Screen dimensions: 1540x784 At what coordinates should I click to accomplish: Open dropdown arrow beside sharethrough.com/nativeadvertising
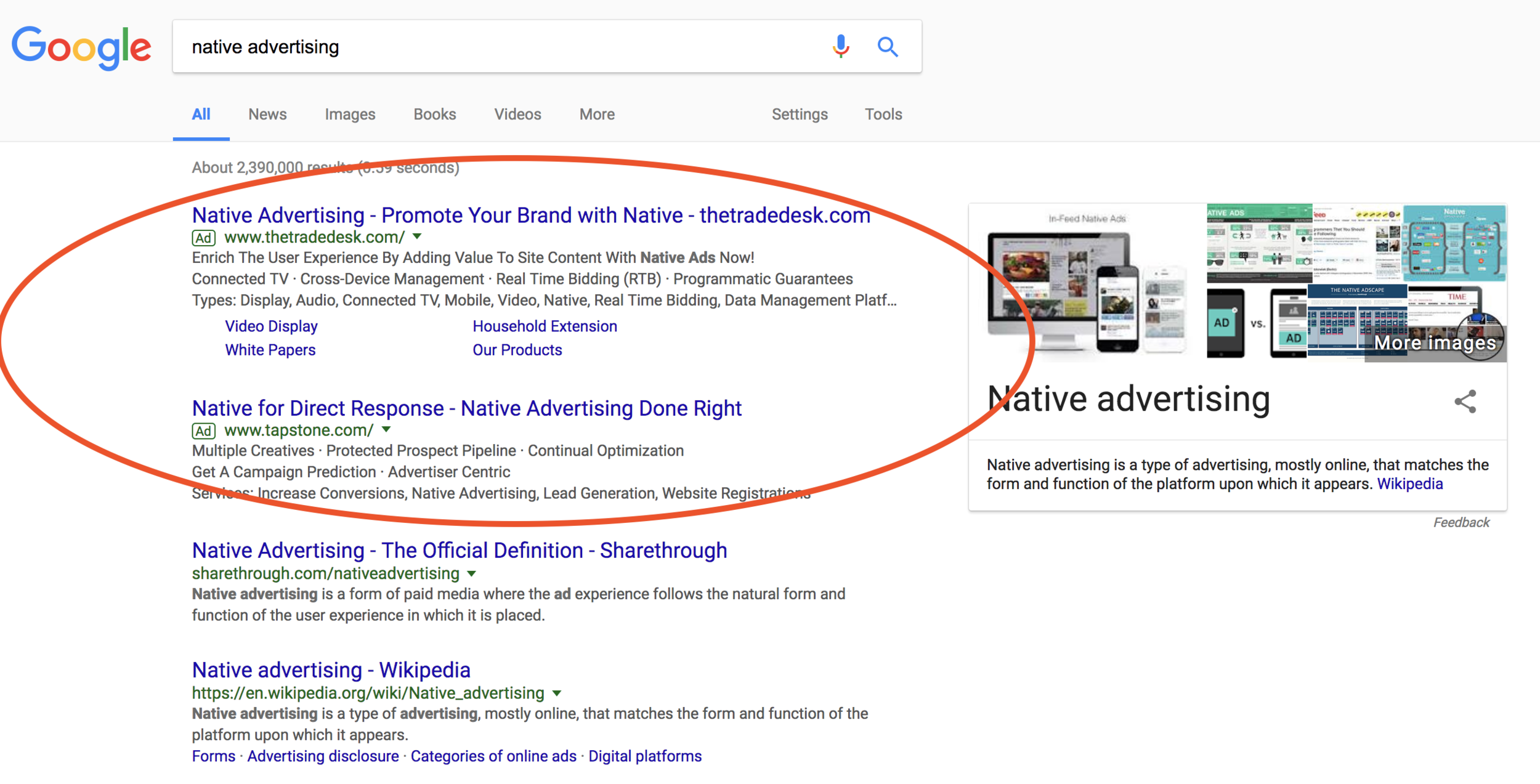click(472, 573)
